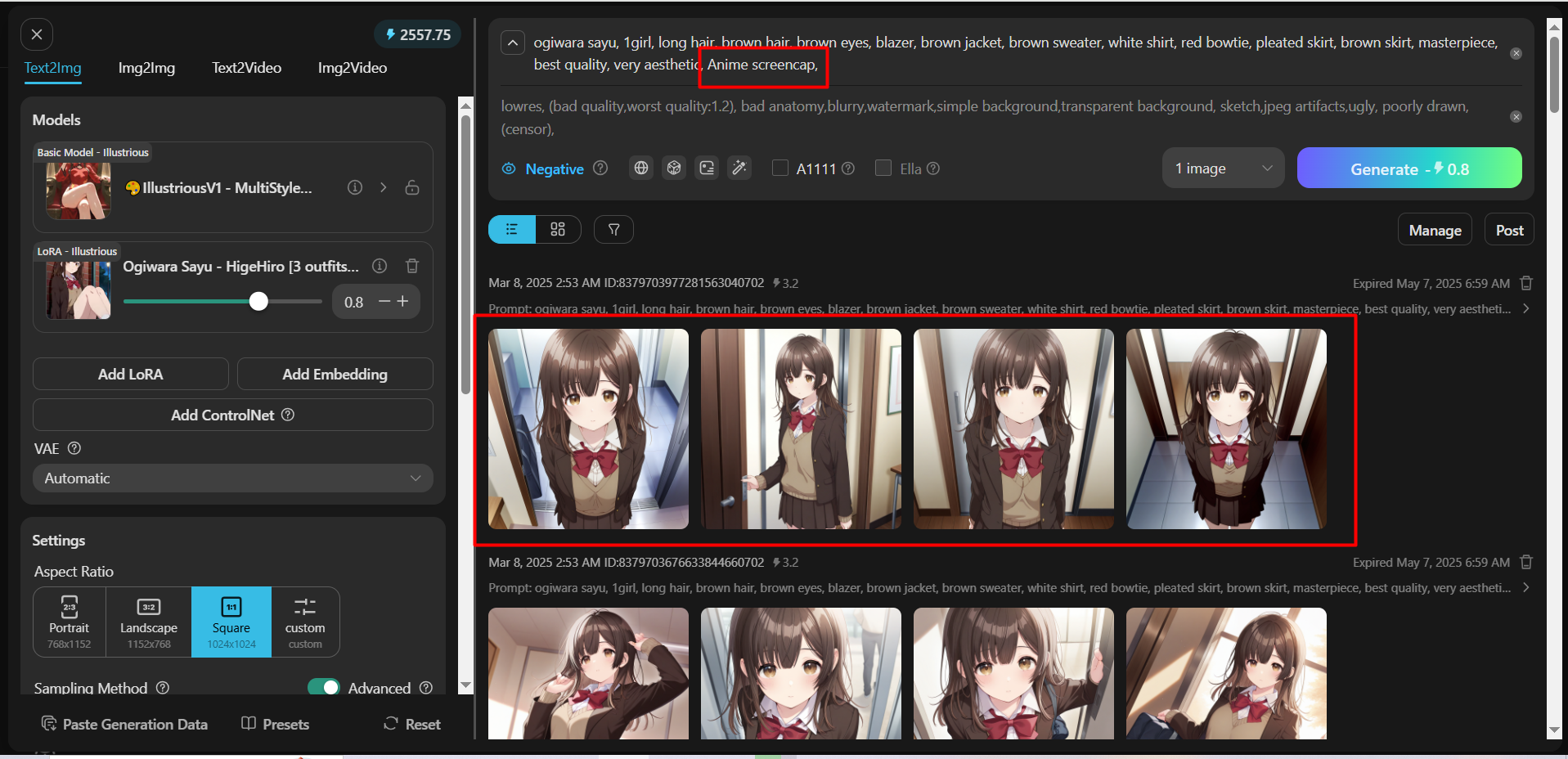Screen dimensions: 1568x759
Task: Open door-handle image in top result row
Action: coord(801,429)
